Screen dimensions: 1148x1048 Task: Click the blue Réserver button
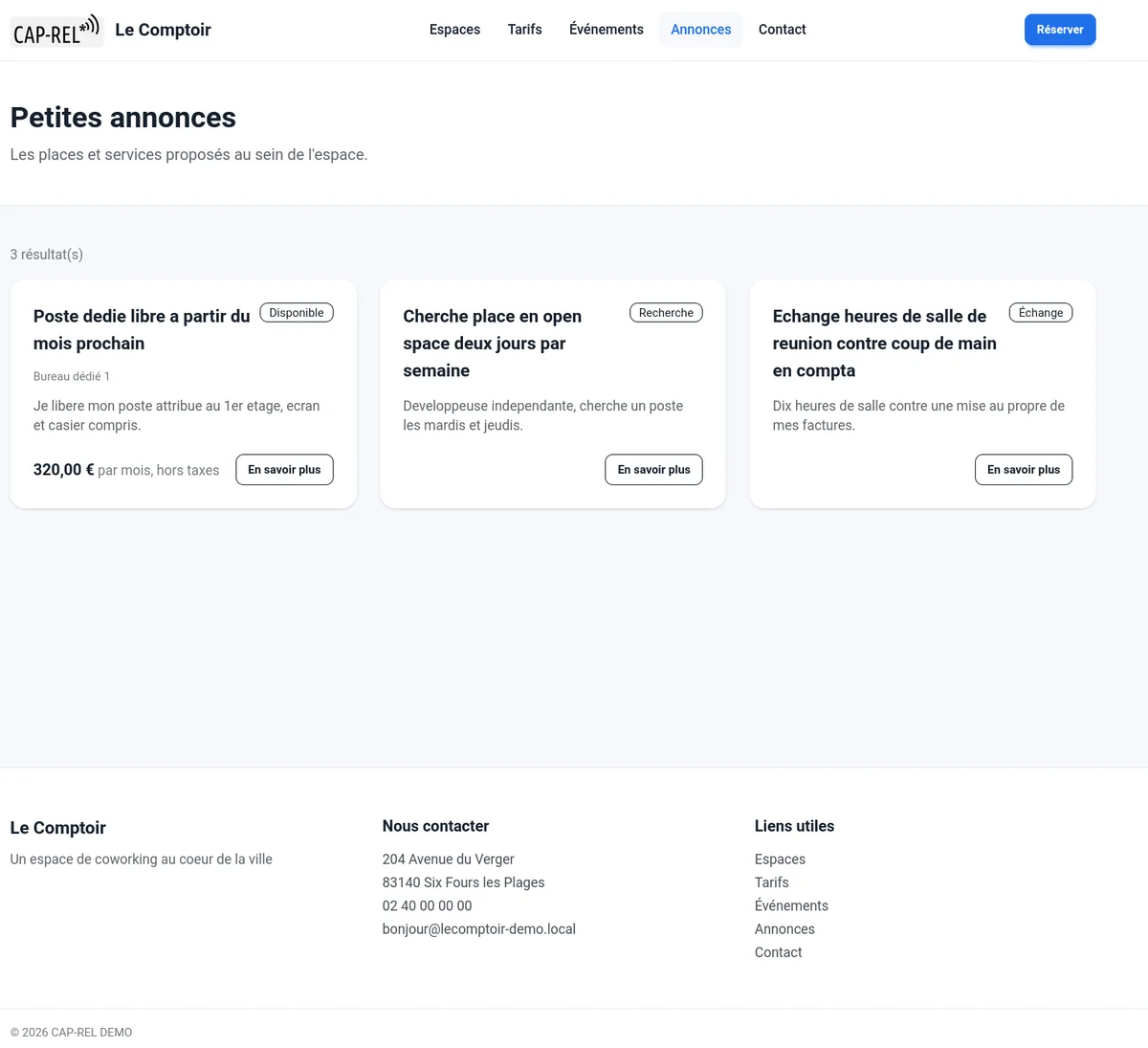[x=1060, y=30]
